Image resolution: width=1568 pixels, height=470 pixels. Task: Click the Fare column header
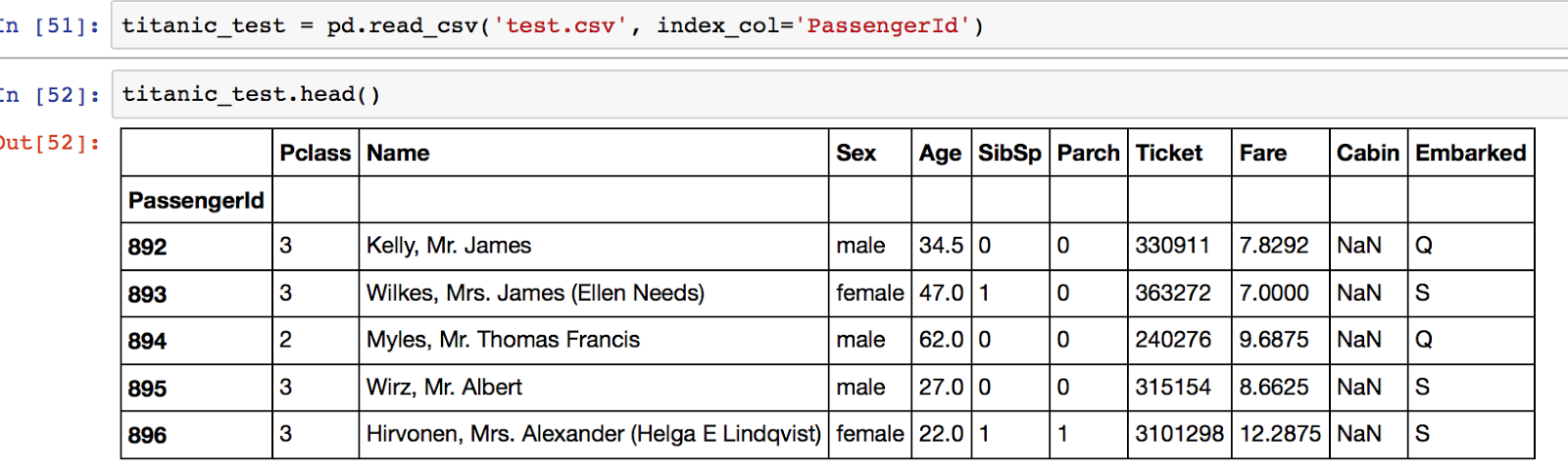point(1262,153)
